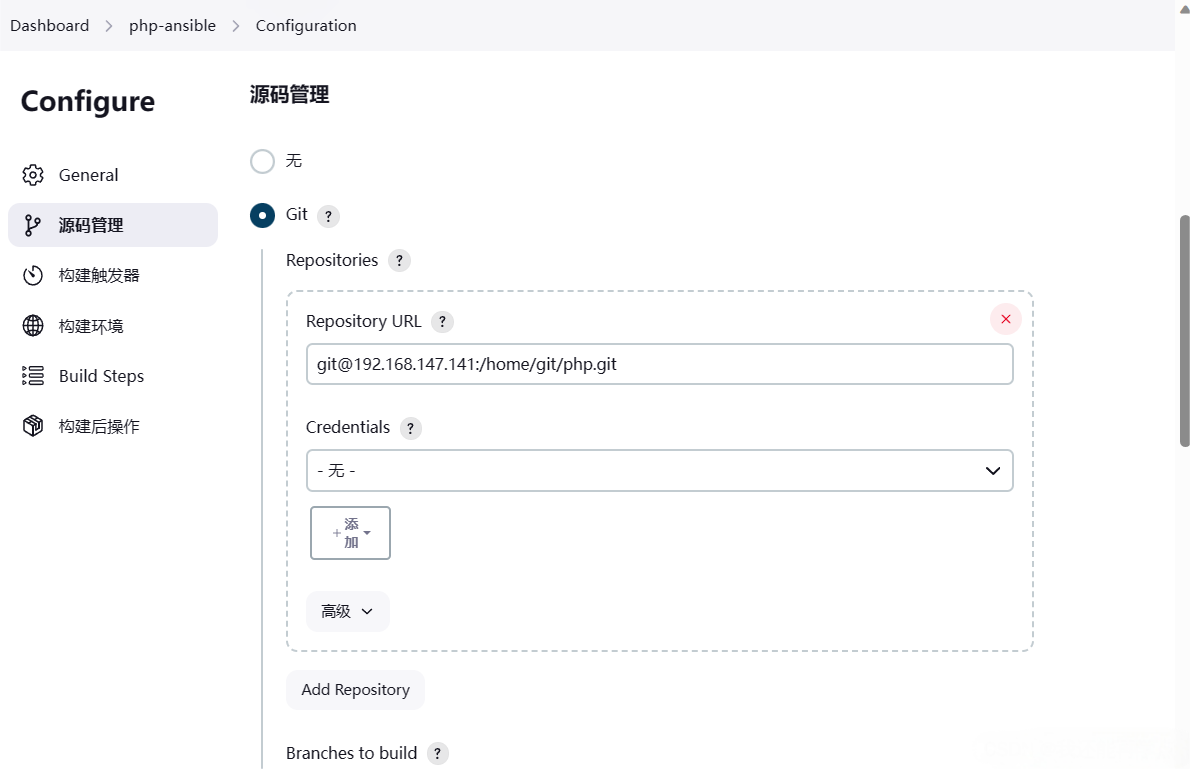This screenshot has height=769, width=1190.
Task: Go to 构建触发器 section in sidebar
Action: (x=113, y=275)
